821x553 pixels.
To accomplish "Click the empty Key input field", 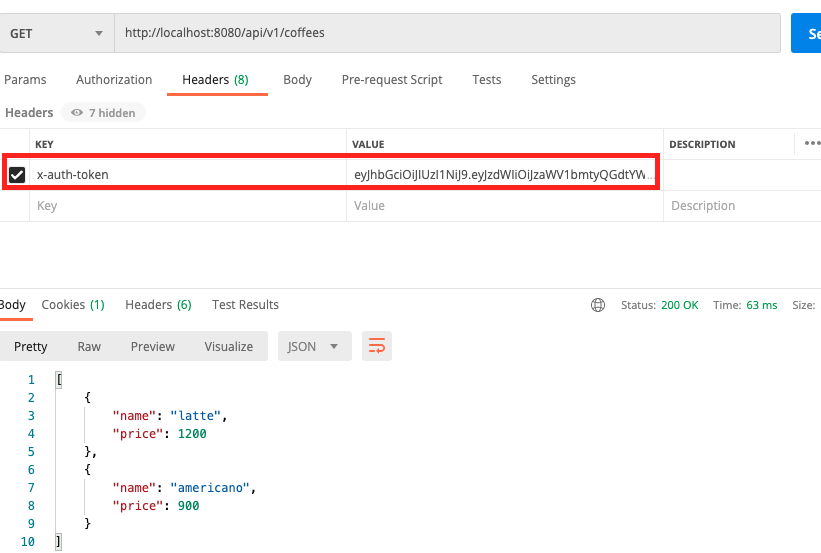I will 187,206.
